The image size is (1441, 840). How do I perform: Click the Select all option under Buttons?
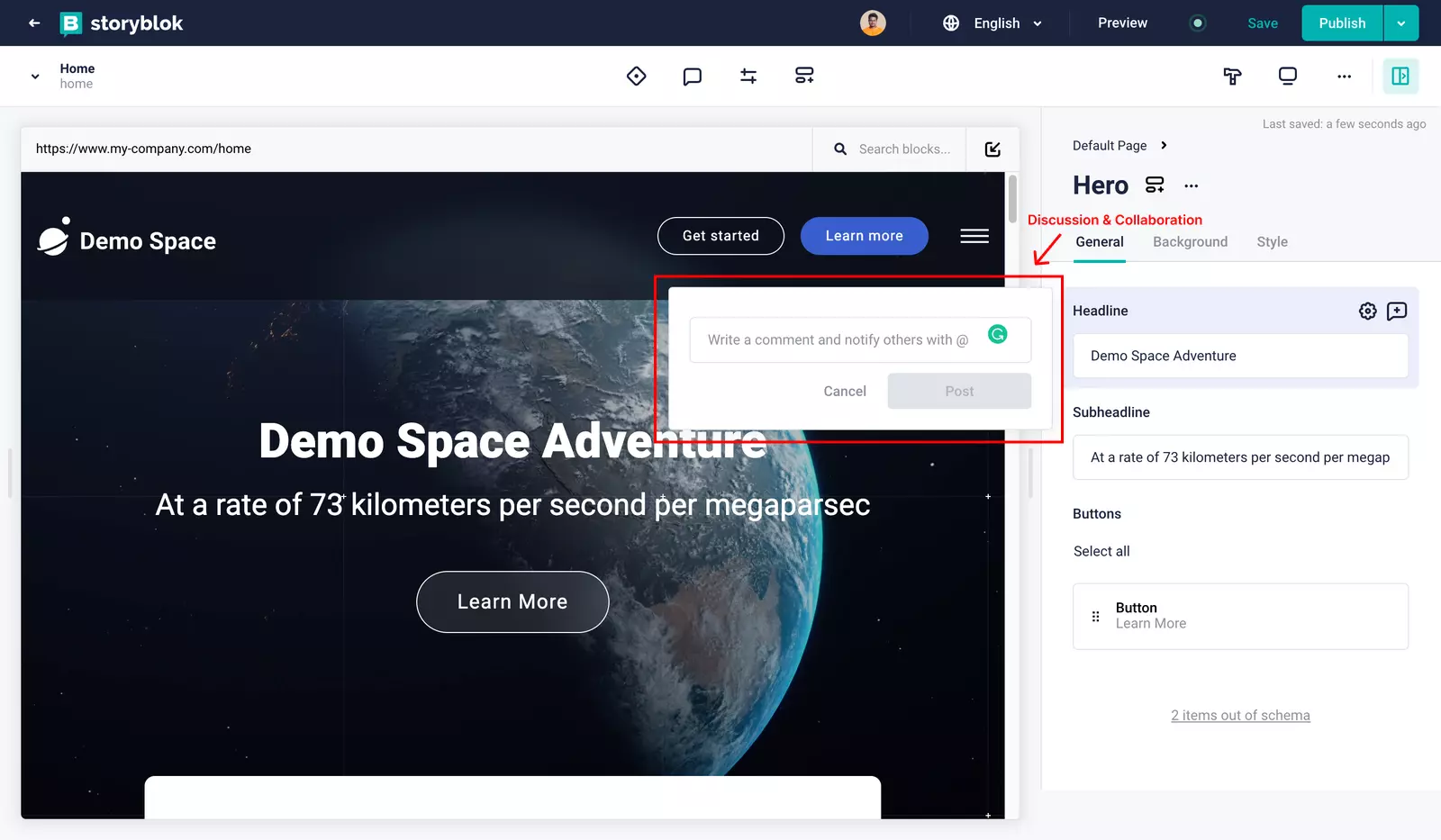1101,551
